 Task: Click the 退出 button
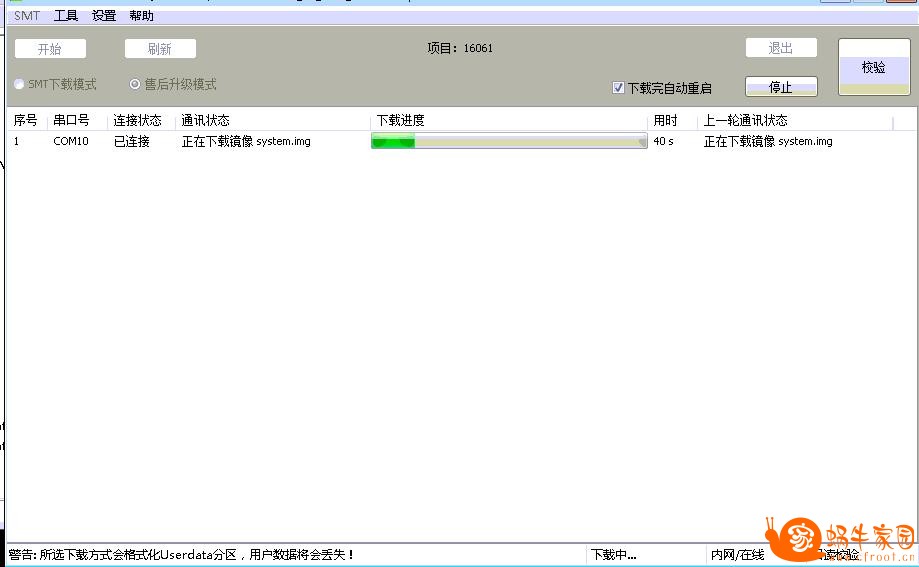[x=781, y=48]
